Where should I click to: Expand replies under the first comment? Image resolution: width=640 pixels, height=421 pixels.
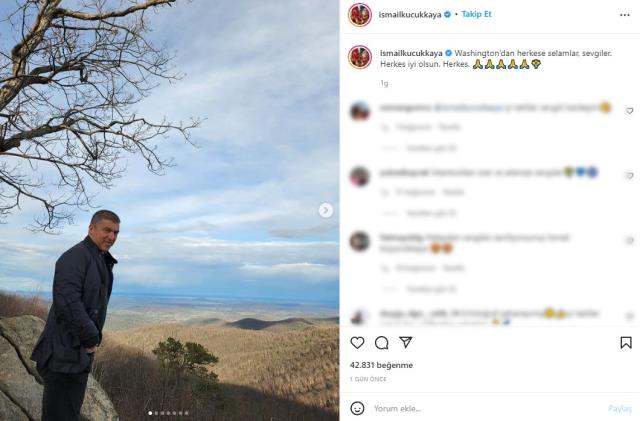[x=410, y=148]
